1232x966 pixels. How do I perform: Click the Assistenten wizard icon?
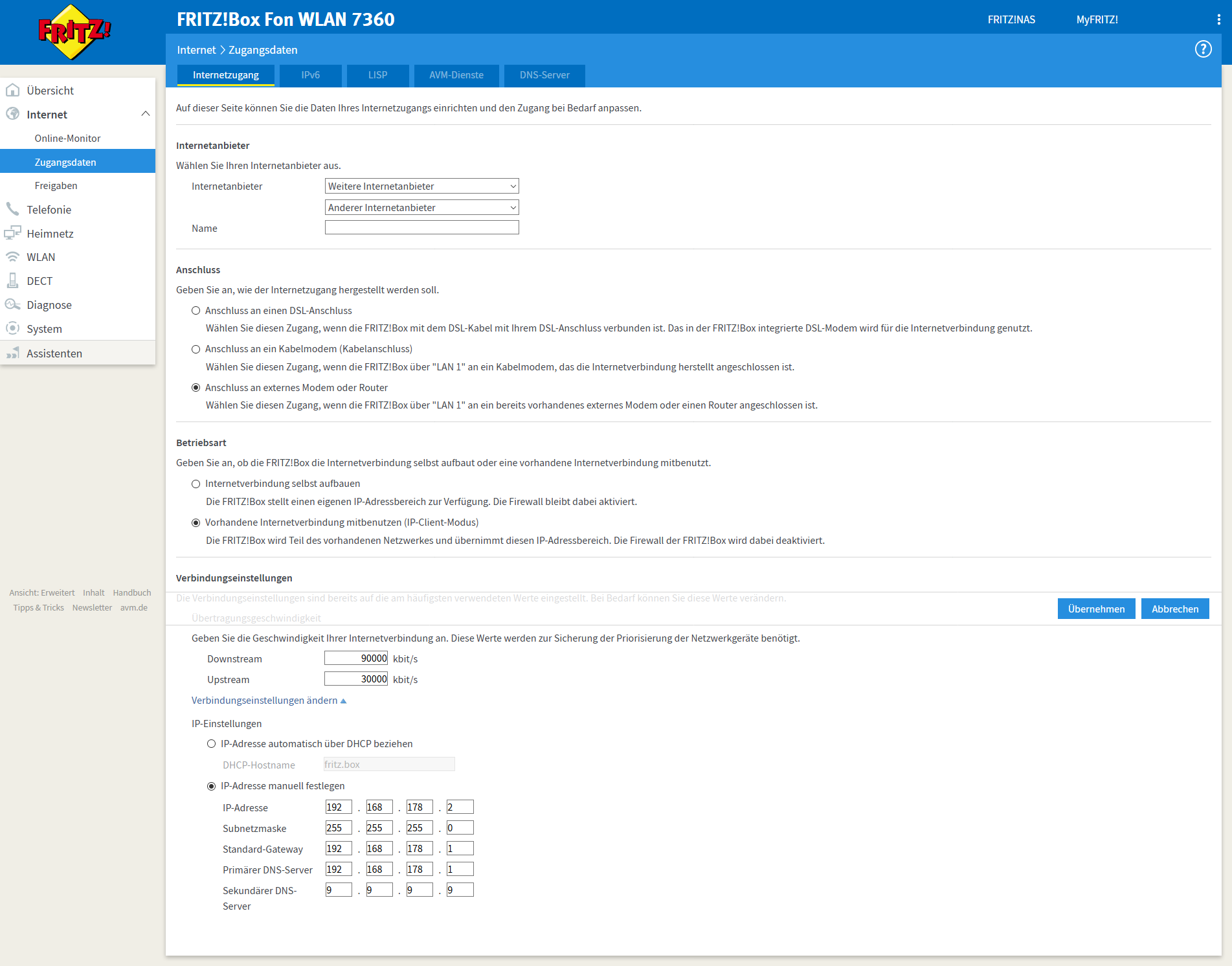point(12,353)
